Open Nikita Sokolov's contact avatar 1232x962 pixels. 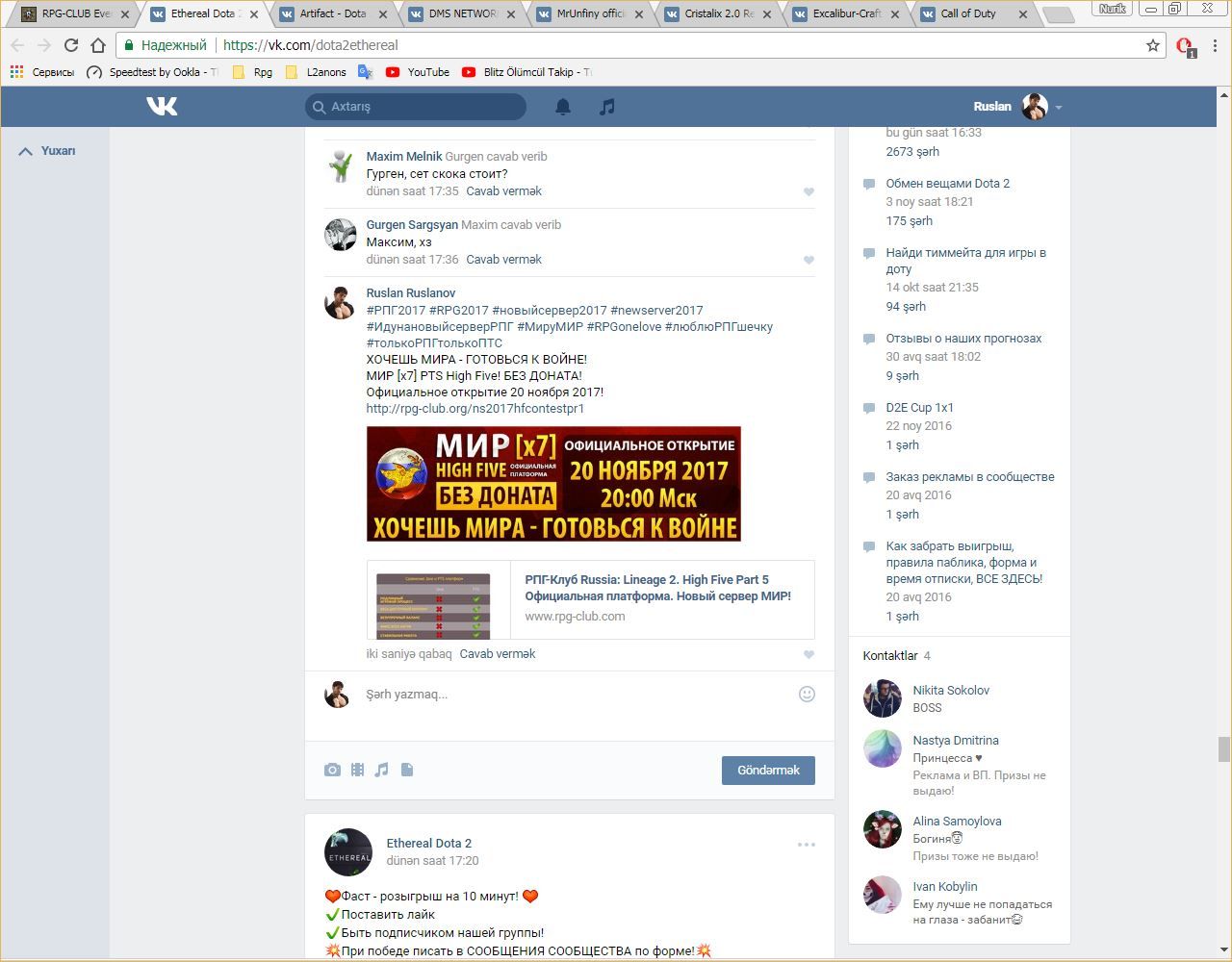coord(882,698)
